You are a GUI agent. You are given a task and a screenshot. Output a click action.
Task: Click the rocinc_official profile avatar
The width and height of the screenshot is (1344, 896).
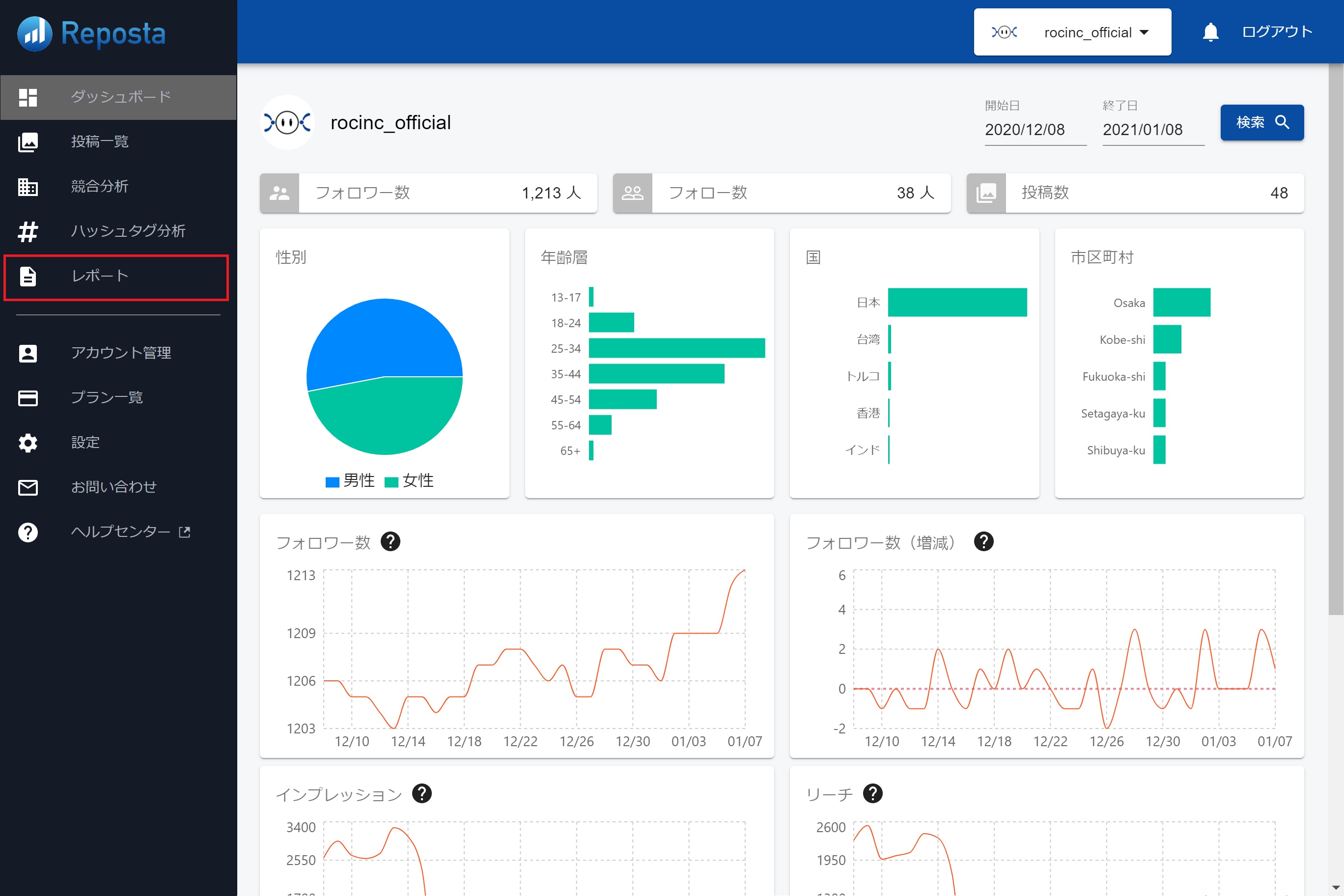coord(287,122)
